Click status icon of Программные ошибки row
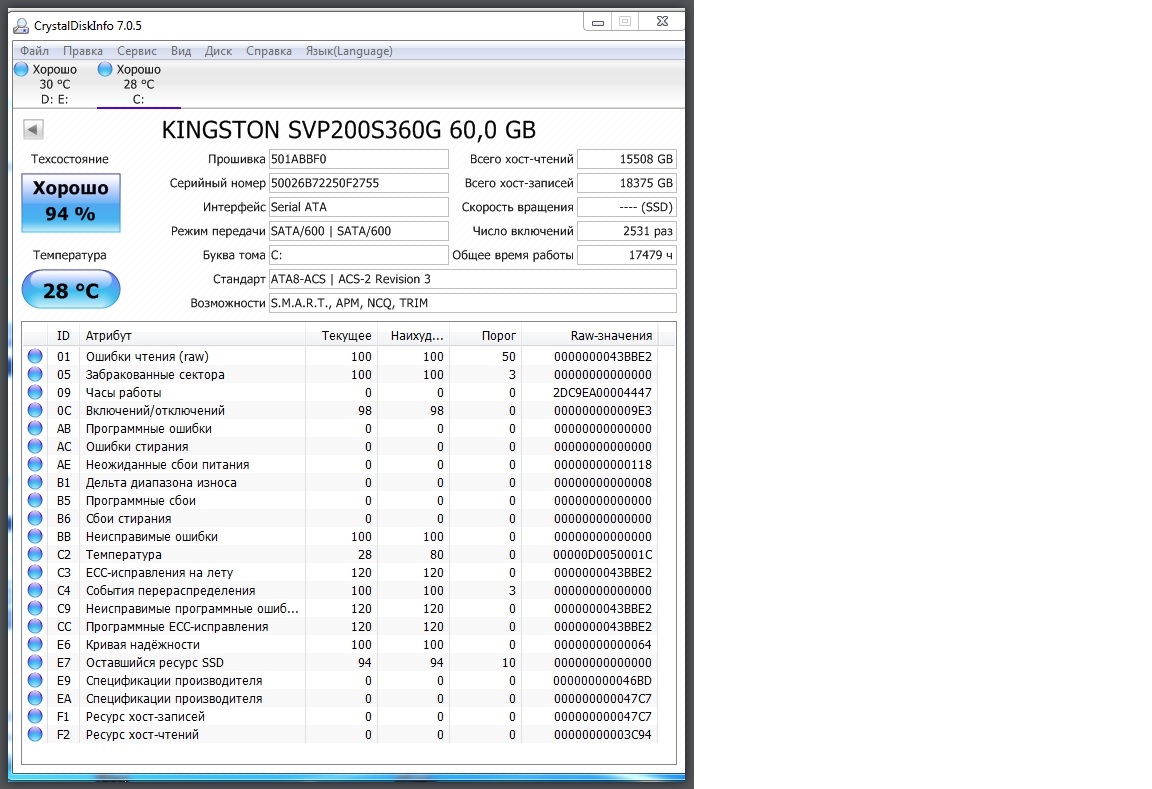Viewport: 1152px width, 789px height. click(x=35, y=428)
